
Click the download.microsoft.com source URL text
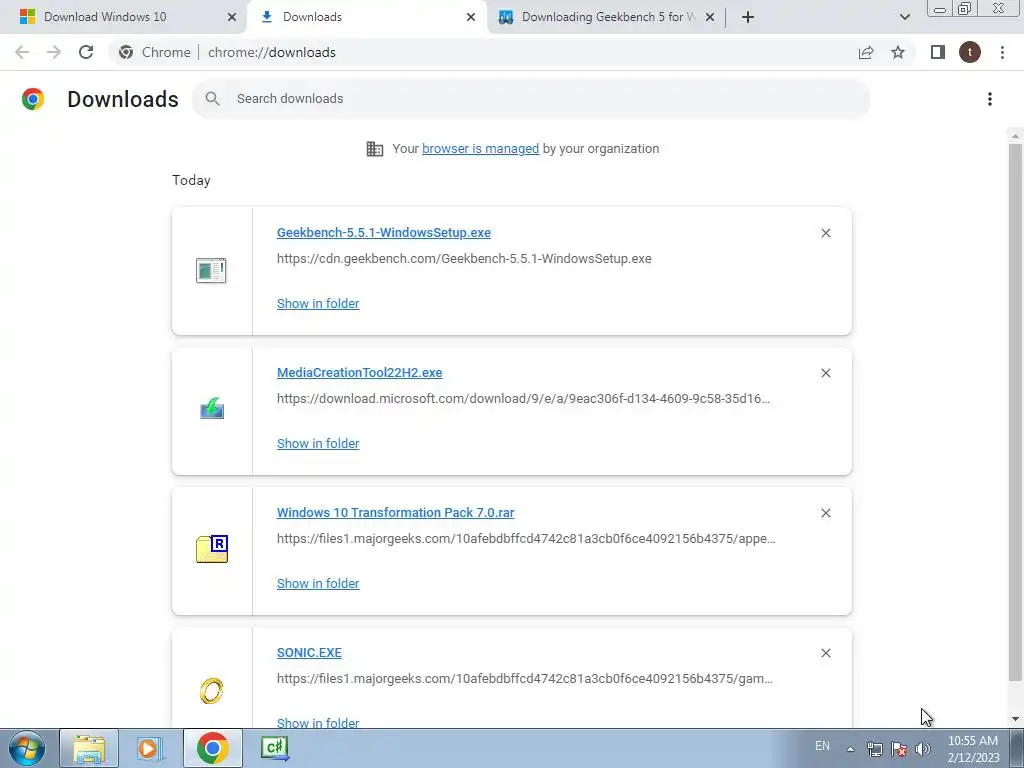coord(523,398)
